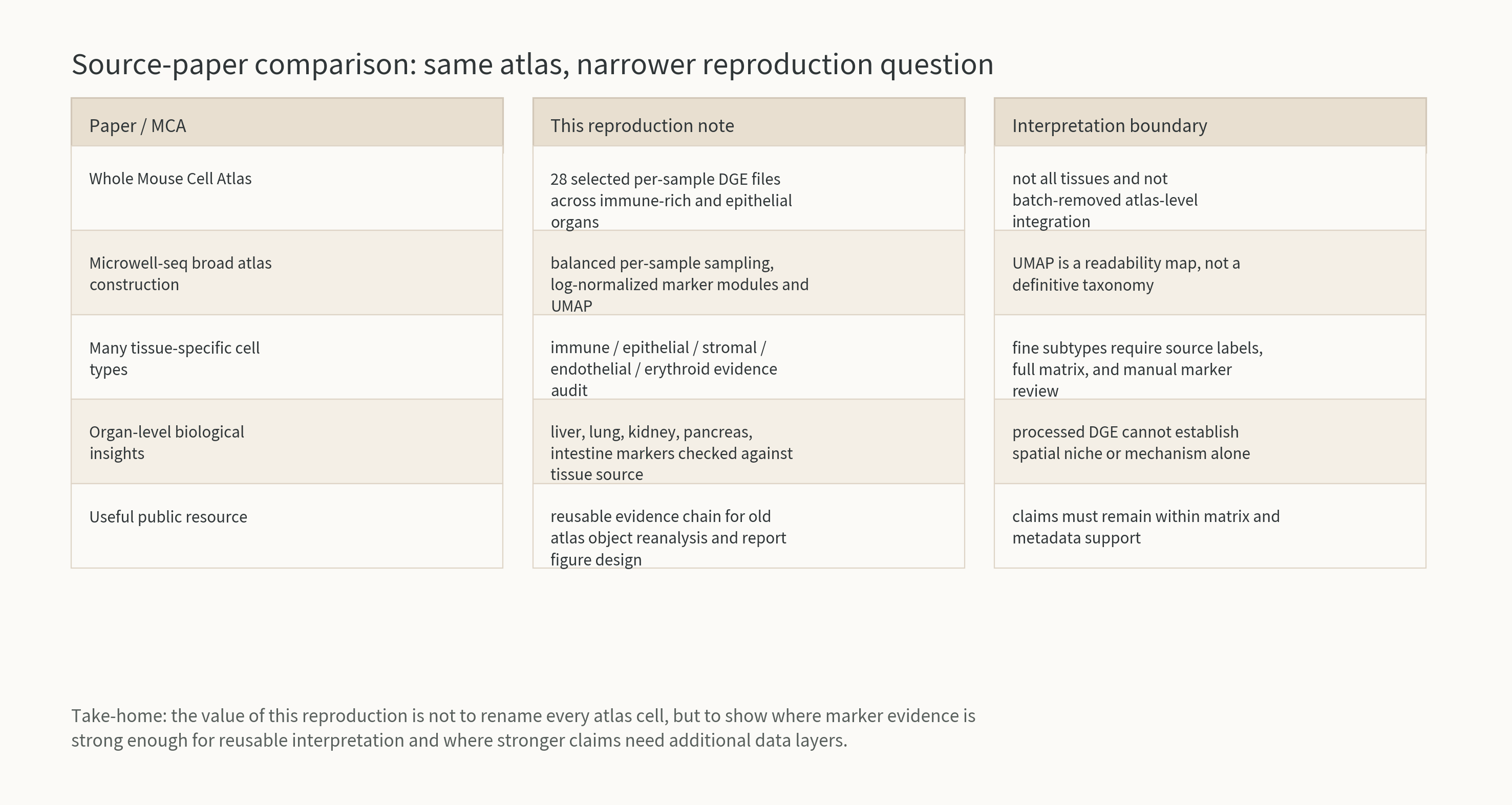Click the Take-home summary paragraph
This screenshot has width=1512, height=805.
point(523,728)
